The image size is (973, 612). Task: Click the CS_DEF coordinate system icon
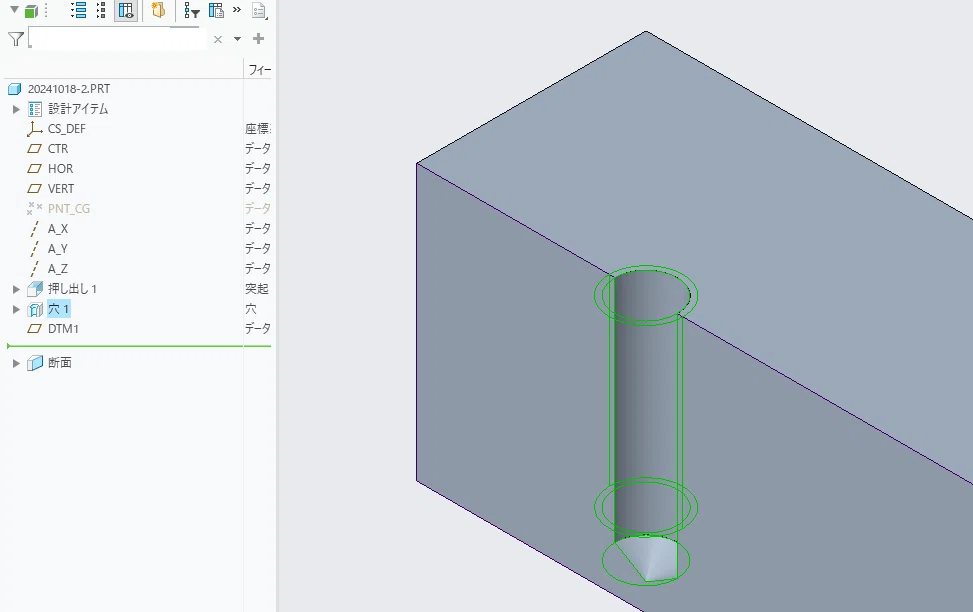point(35,129)
